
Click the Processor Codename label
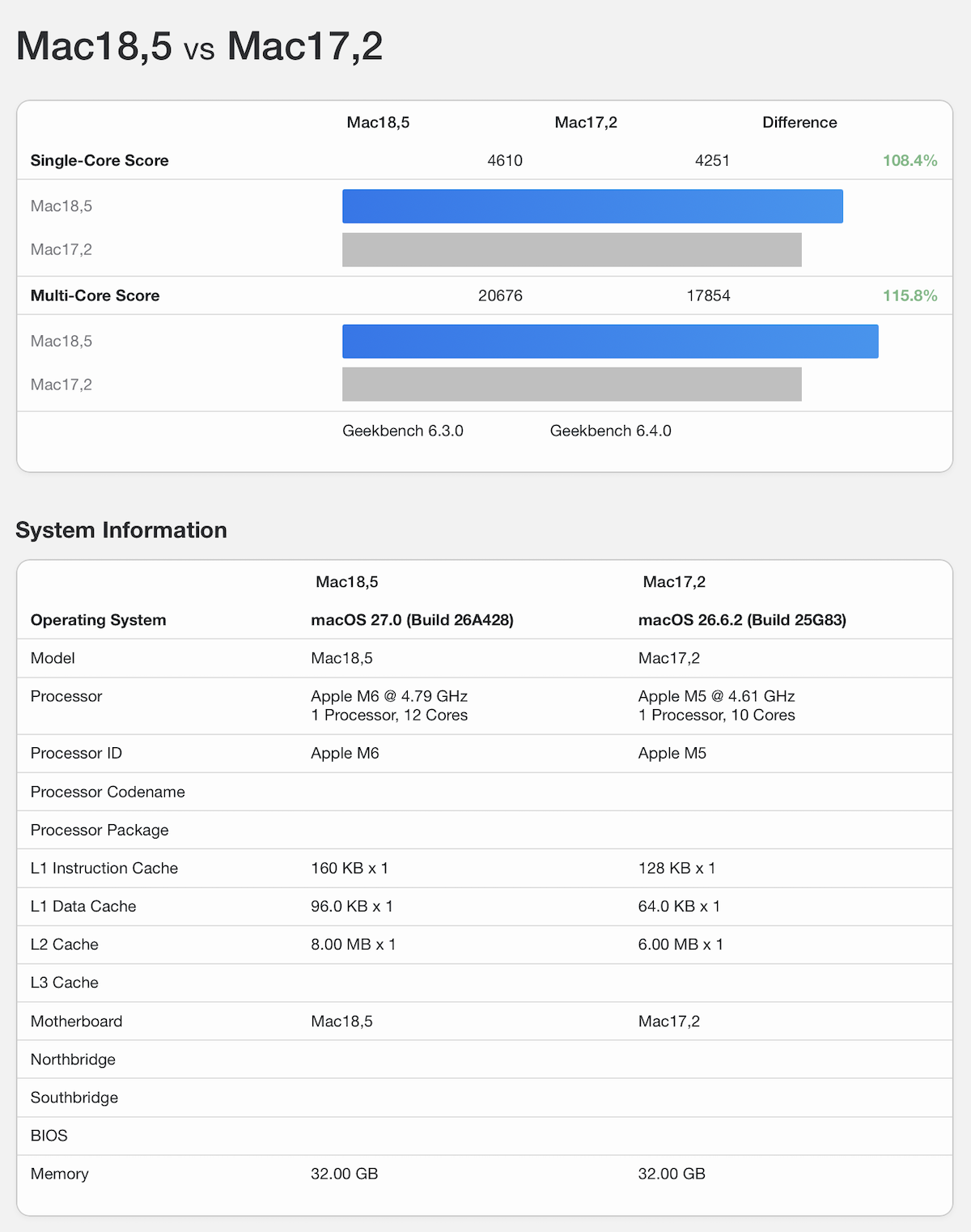point(108,792)
